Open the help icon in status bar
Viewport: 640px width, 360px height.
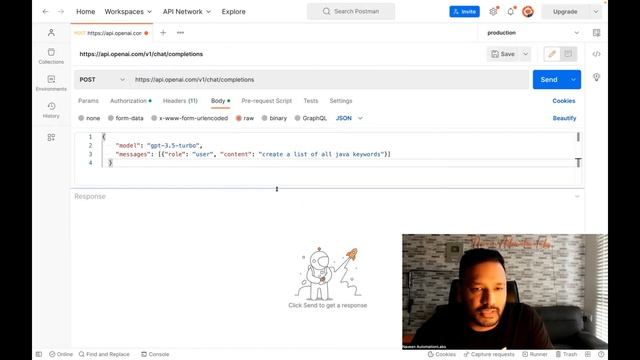pyautogui.click(x=601, y=354)
